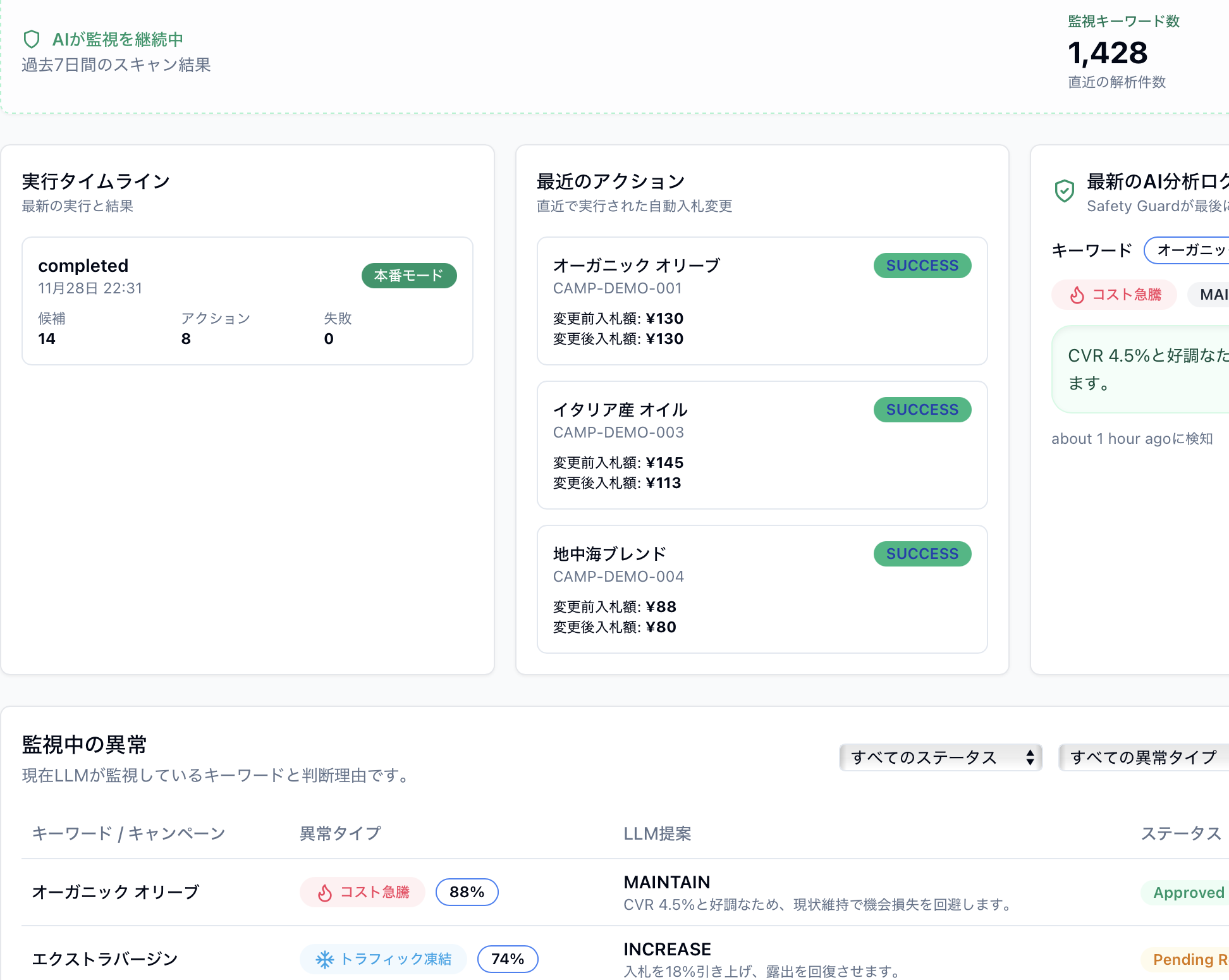Screen dimensions: 1229x980
Task: Click the 本番モード badge on the execution timeline
Action: click(x=408, y=276)
